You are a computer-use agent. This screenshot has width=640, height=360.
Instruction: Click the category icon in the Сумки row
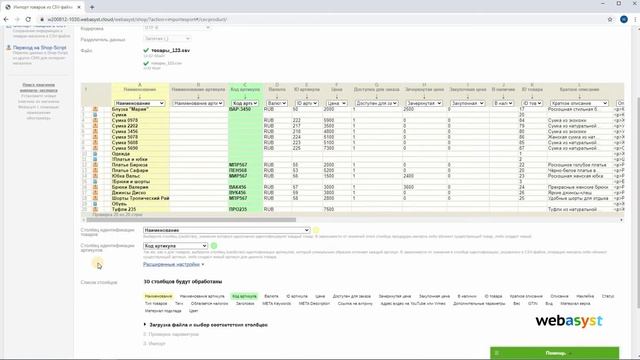tap(95, 115)
